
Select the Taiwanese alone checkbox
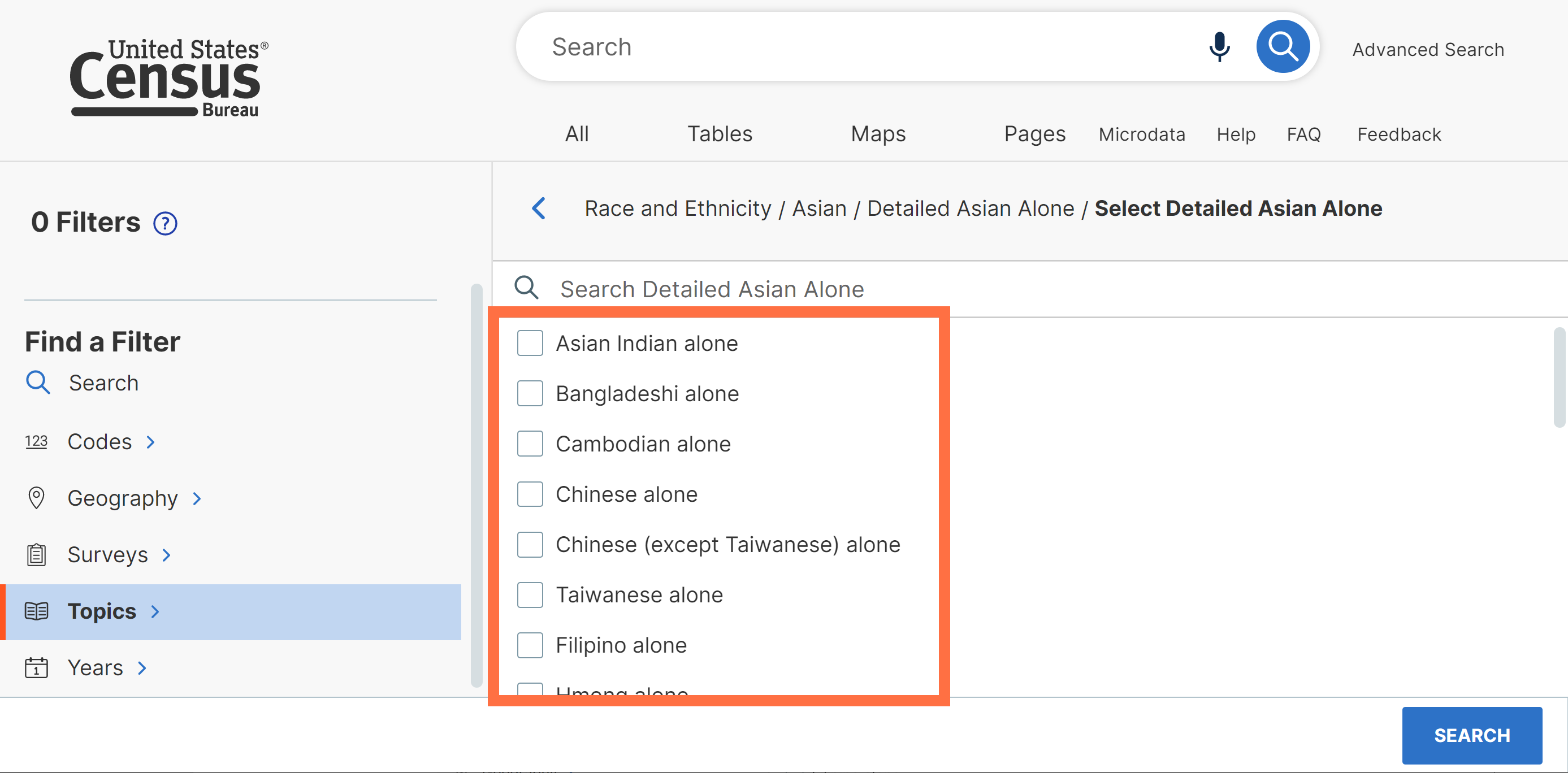[x=530, y=594]
